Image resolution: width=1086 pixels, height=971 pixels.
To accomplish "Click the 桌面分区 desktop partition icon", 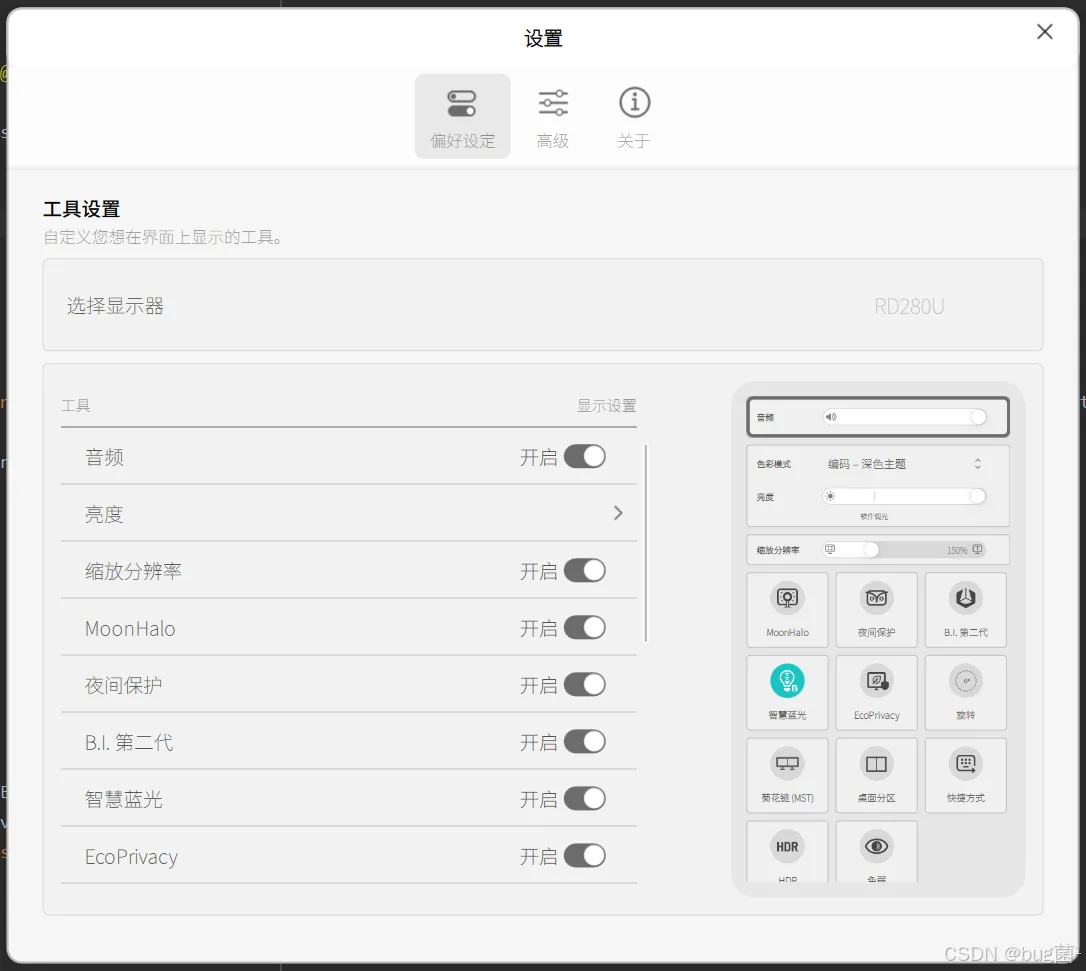I will coord(876,763).
